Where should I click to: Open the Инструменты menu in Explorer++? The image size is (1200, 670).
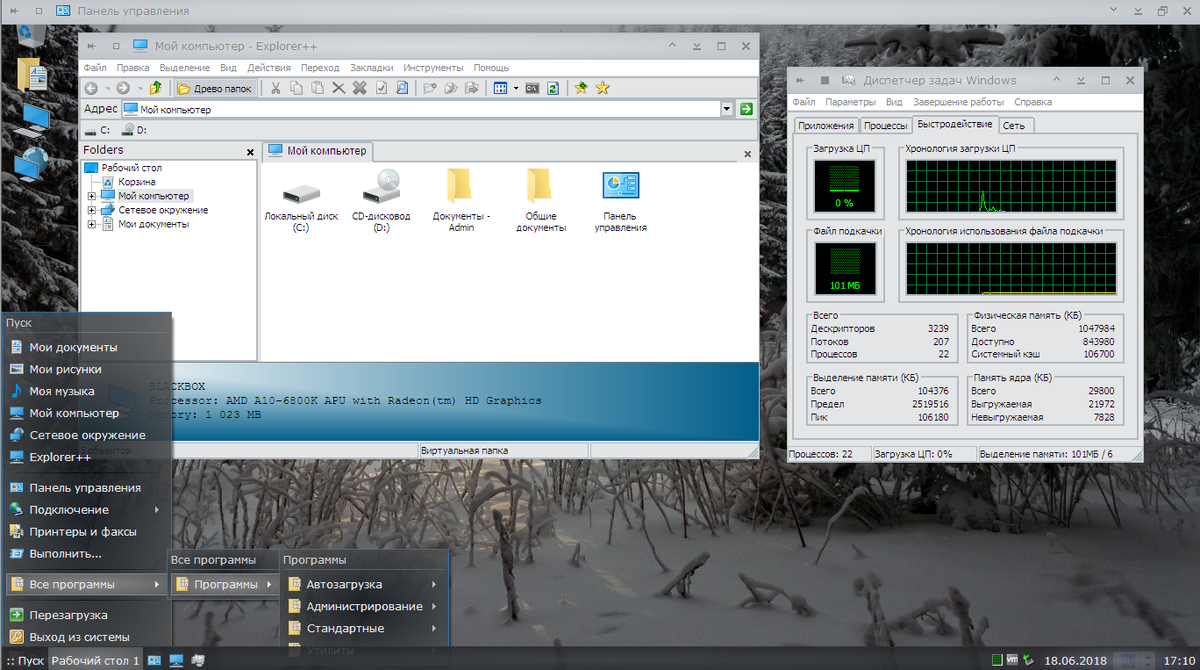pos(434,67)
